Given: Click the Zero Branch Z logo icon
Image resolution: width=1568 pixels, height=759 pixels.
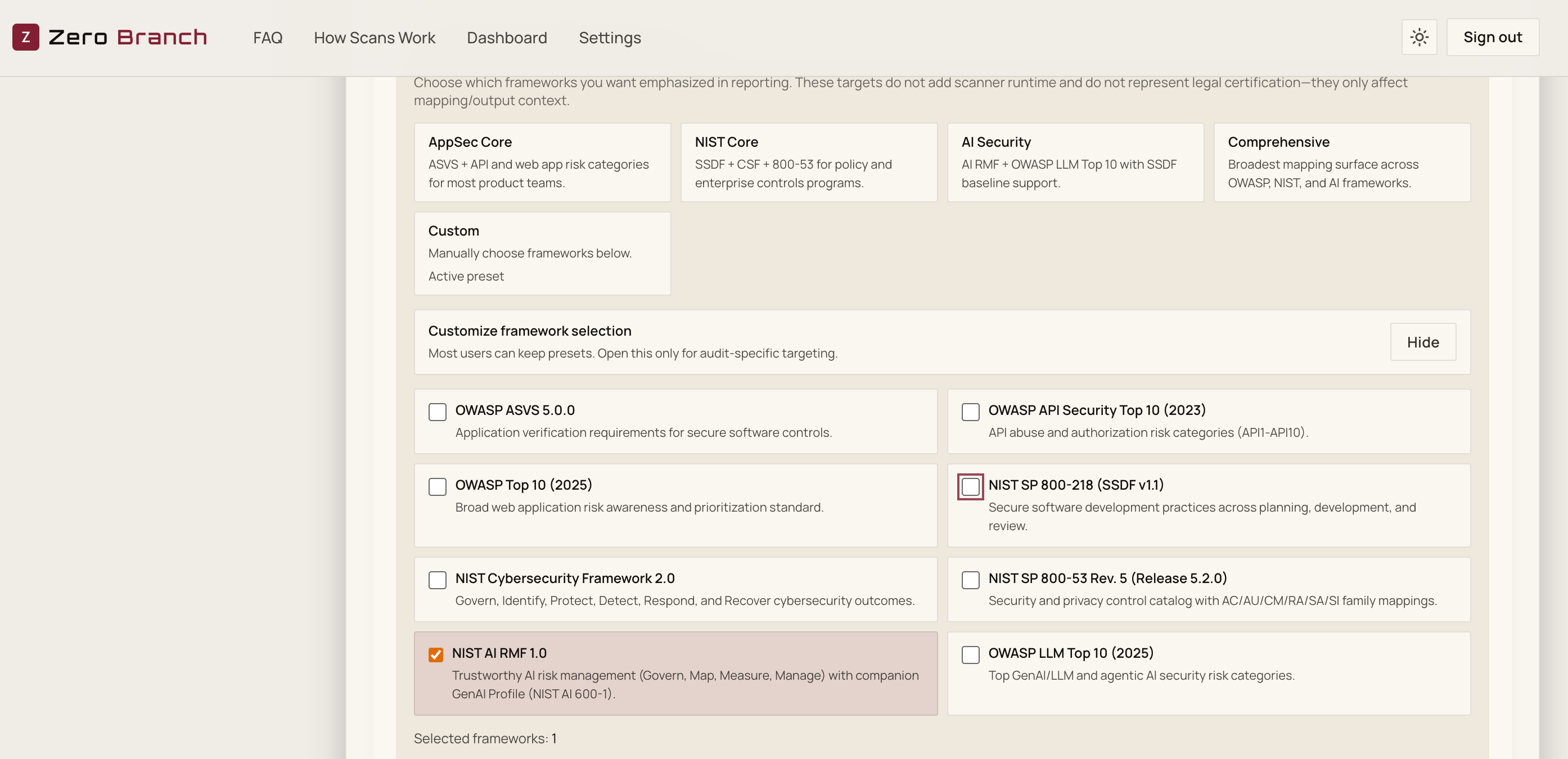Looking at the screenshot, I should coord(25,37).
